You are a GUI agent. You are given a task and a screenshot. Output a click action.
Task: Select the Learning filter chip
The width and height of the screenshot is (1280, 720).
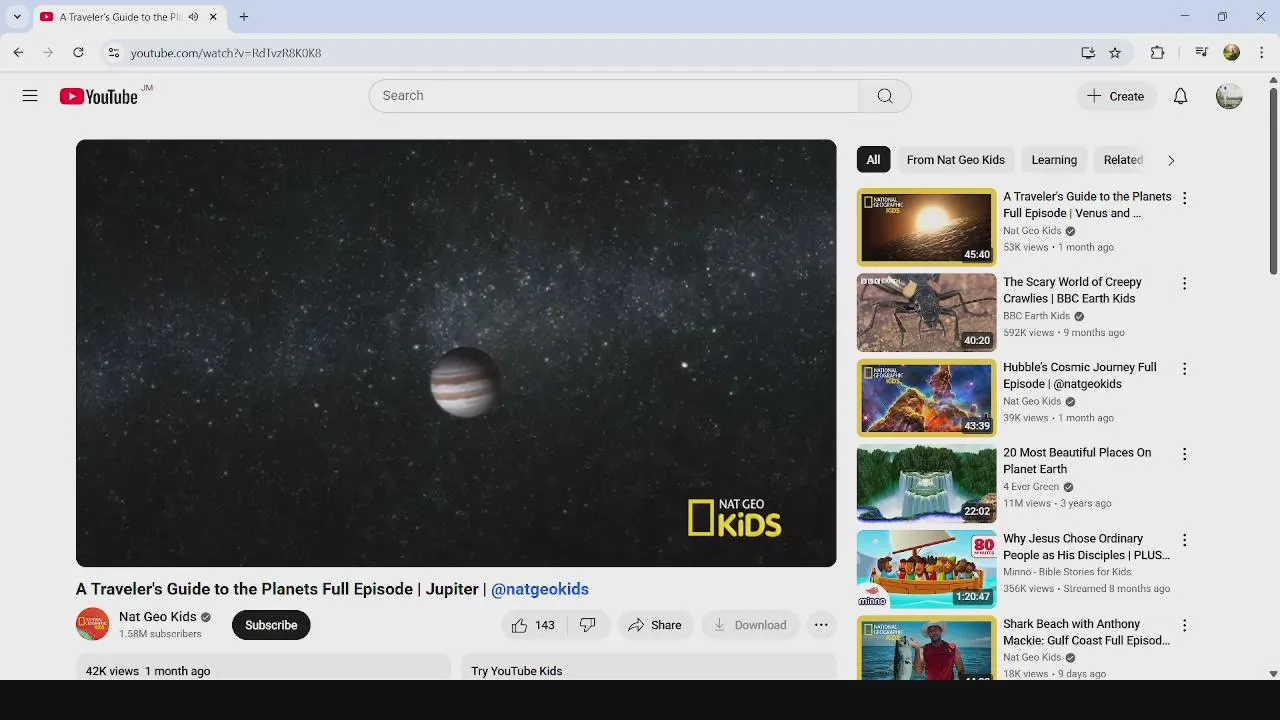click(x=1054, y=160)
